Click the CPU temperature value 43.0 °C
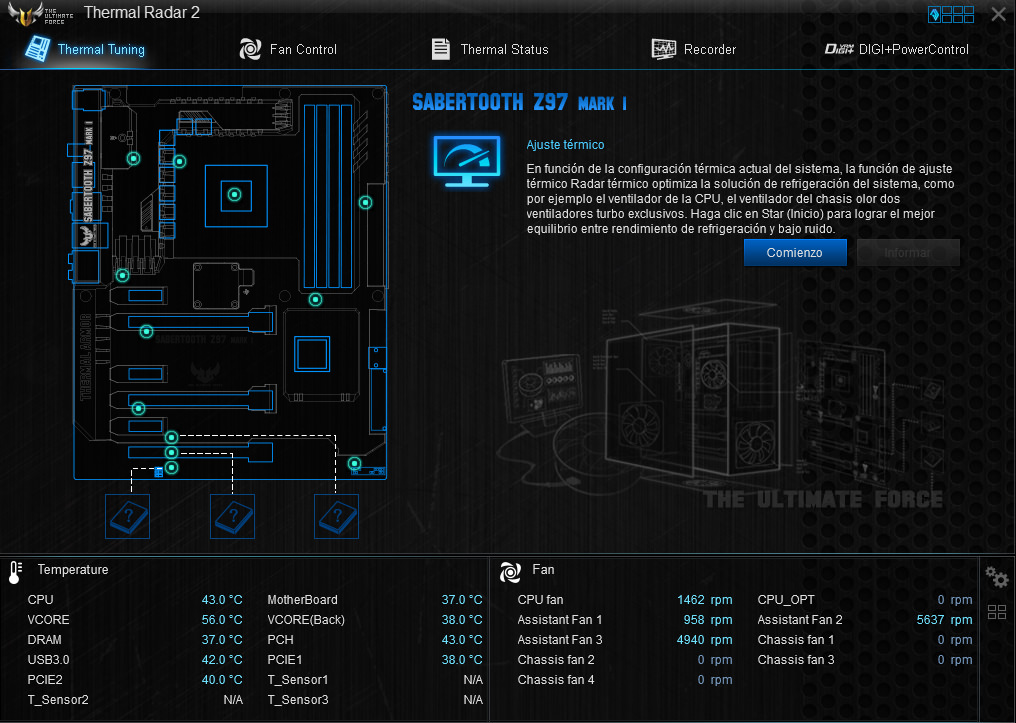 pyautogui.click(x=222, y=600)
